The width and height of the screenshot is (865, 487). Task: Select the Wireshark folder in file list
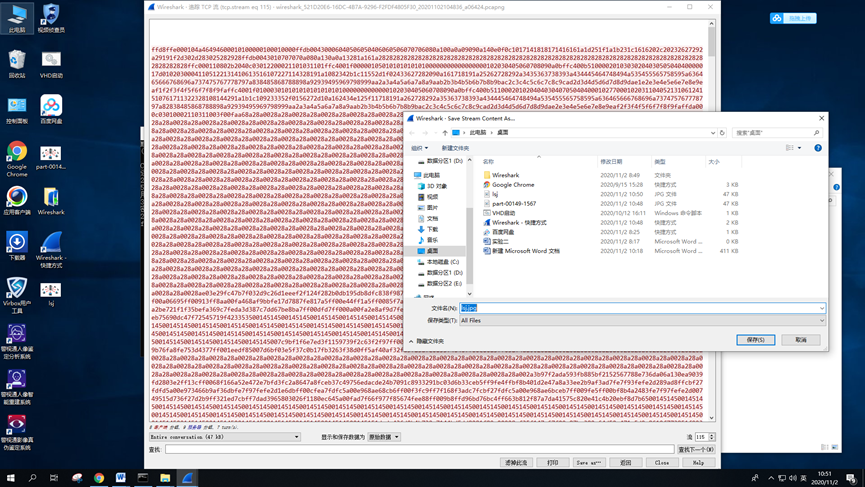pos(505,175)
